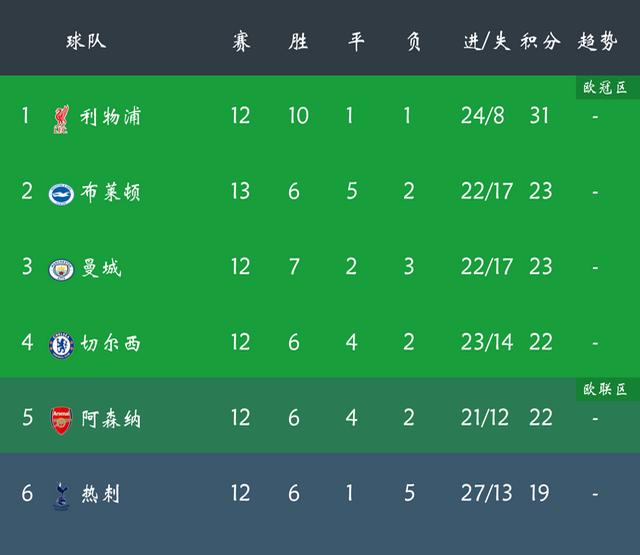Select the 切尔西 team name

[110, 344]
